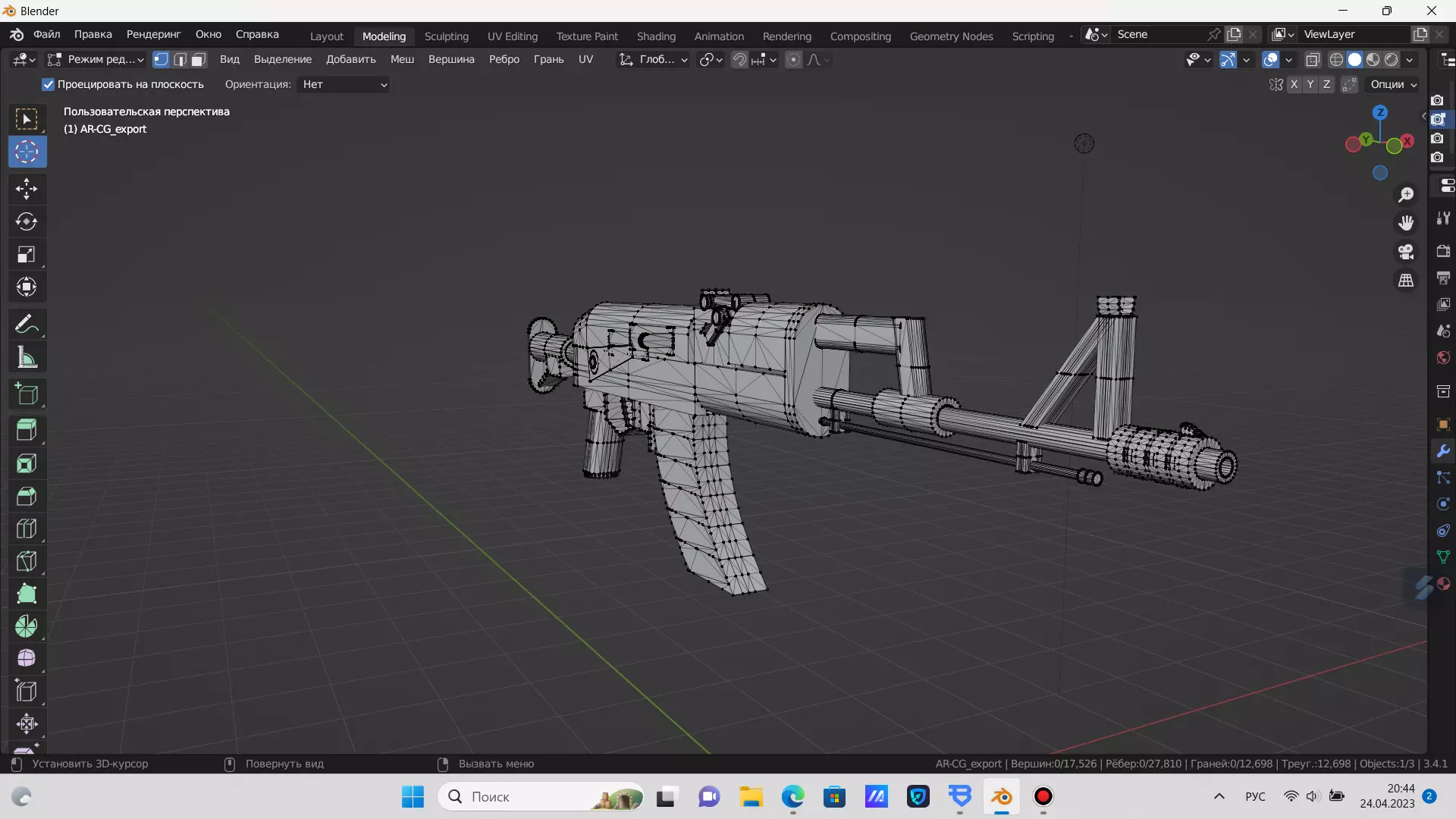Viewport: 1456px width, 819px height.
Task: Select the Move tool in toolbar
Action: (x=27, y=189)
